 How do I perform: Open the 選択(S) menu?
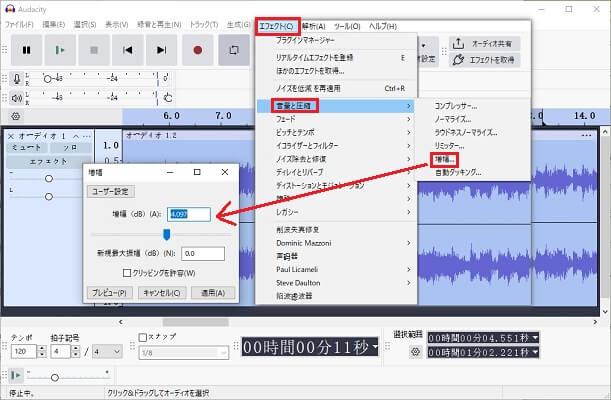click(85, 25)
